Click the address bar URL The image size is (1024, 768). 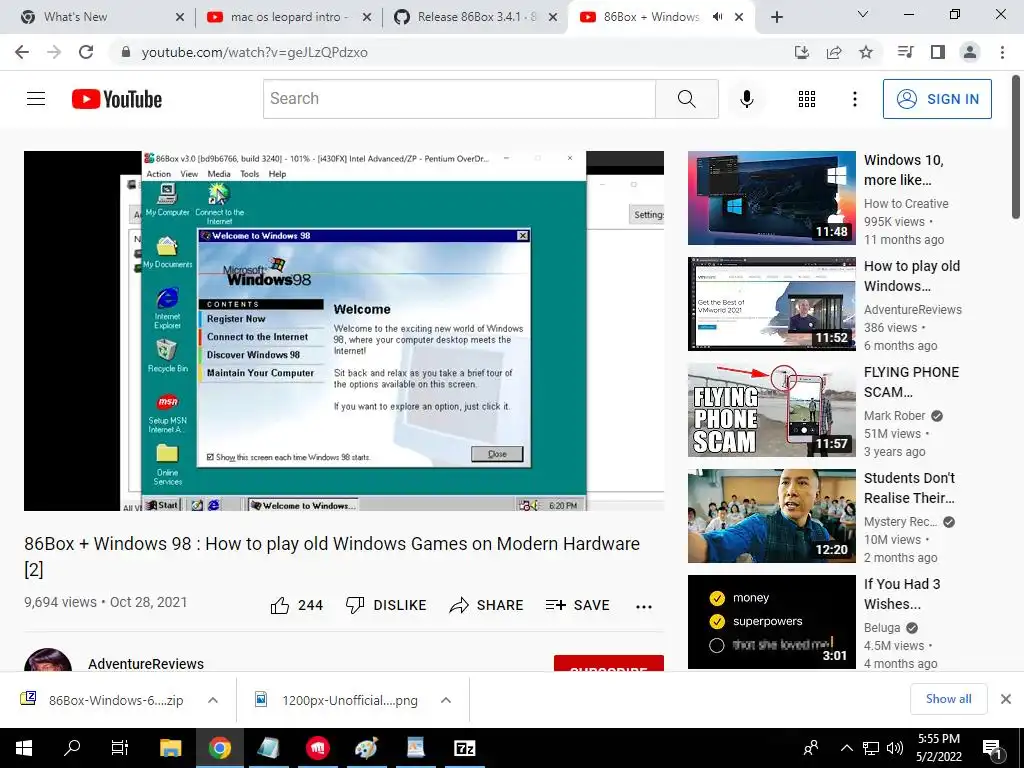click(x=255, y=52)
